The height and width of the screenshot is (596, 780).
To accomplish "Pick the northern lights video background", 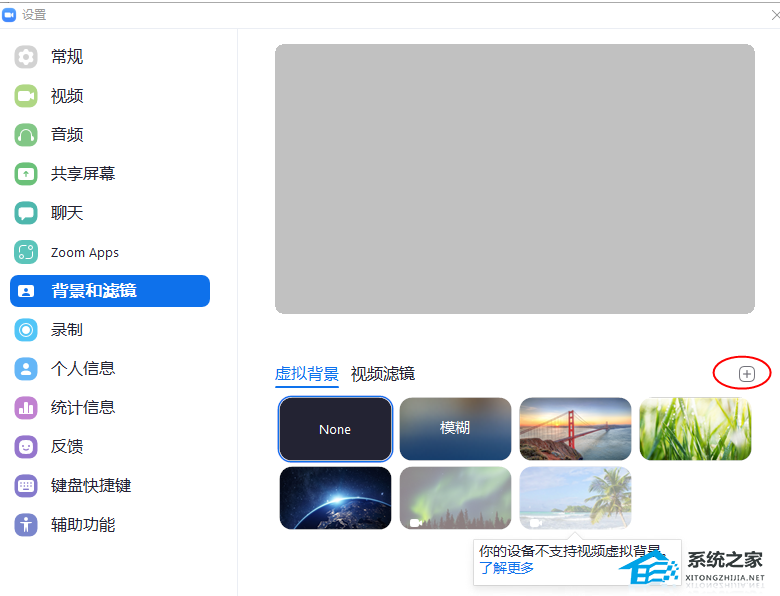I will [455, 498].
